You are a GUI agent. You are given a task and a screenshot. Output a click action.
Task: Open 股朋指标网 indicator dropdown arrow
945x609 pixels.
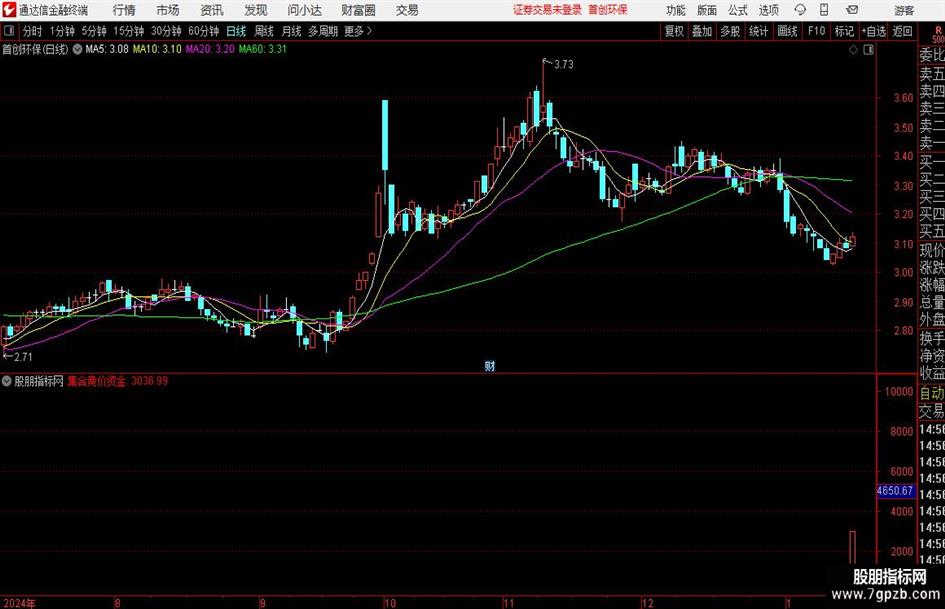(x=7, y=381)
